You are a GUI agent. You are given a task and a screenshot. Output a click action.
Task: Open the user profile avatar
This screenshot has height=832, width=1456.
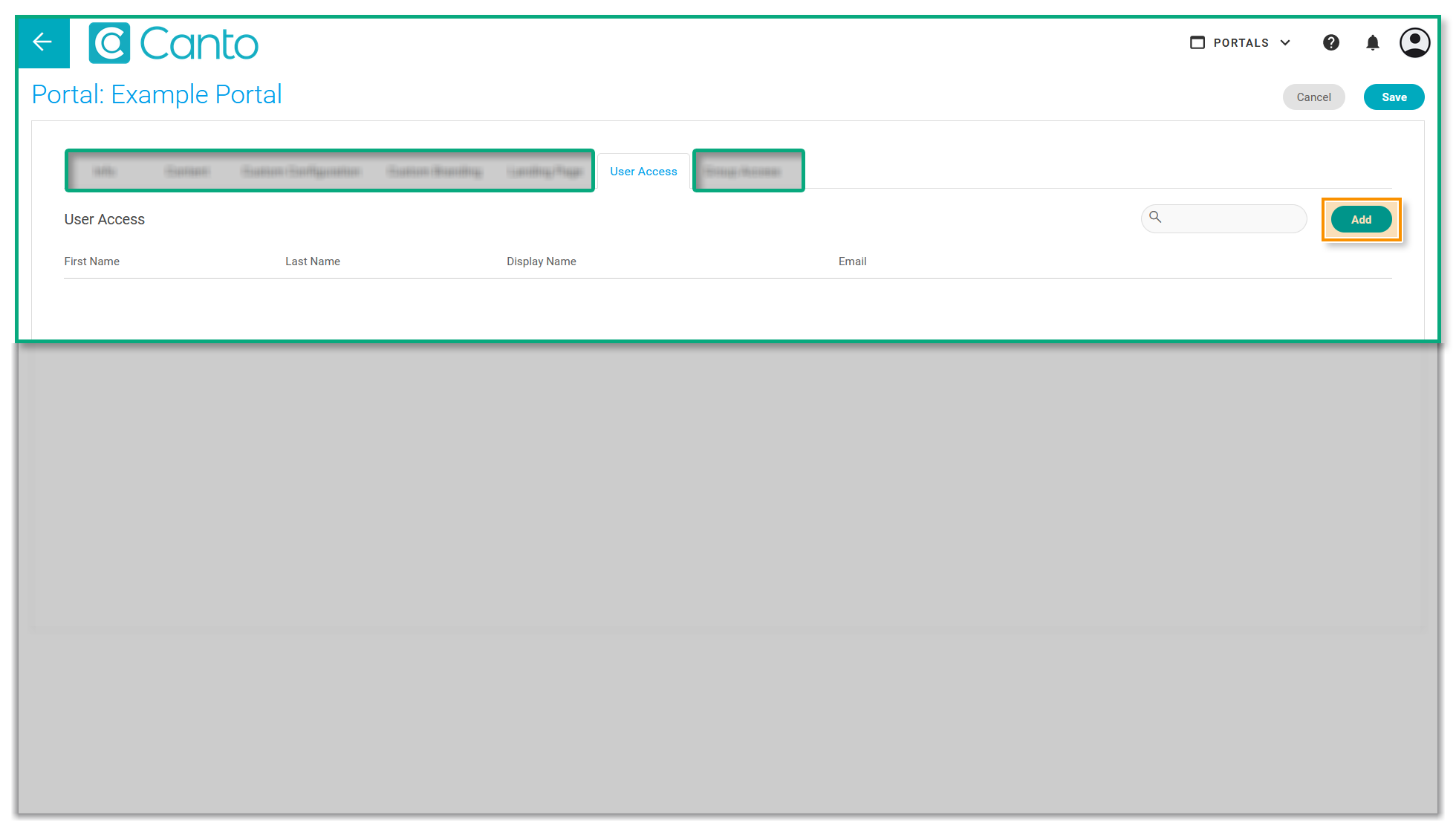click(1414, 43)
